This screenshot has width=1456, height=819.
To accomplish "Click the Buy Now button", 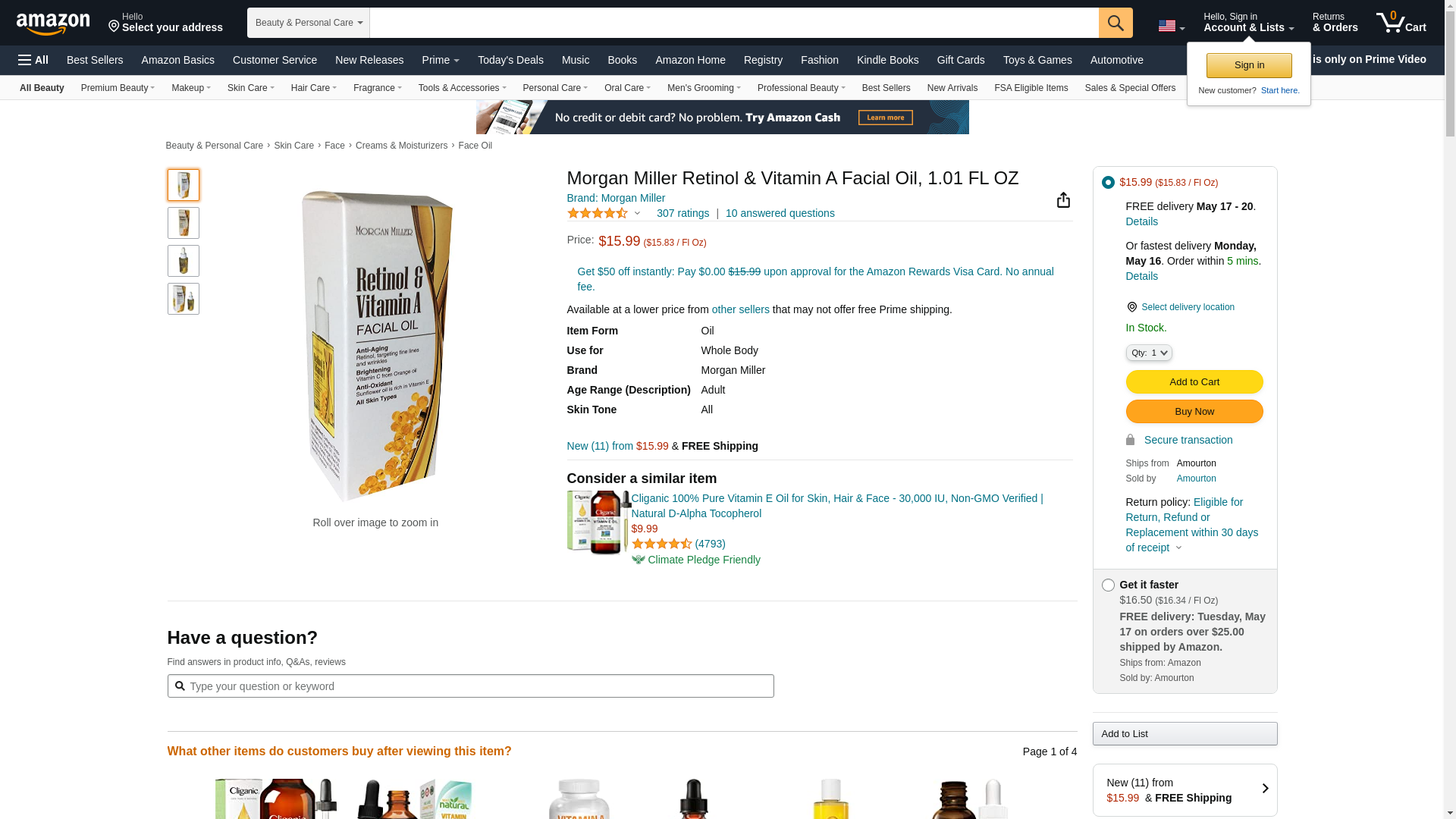I will coord(1194,412).
